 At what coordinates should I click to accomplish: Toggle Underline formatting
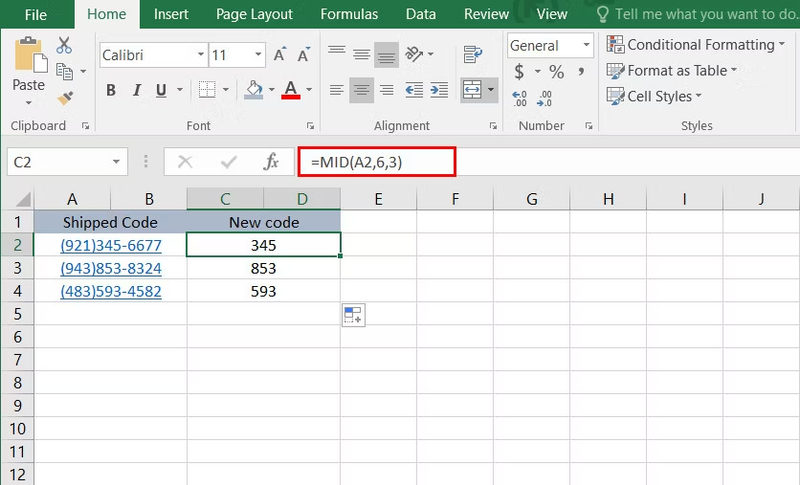click(x=161, y=90)
